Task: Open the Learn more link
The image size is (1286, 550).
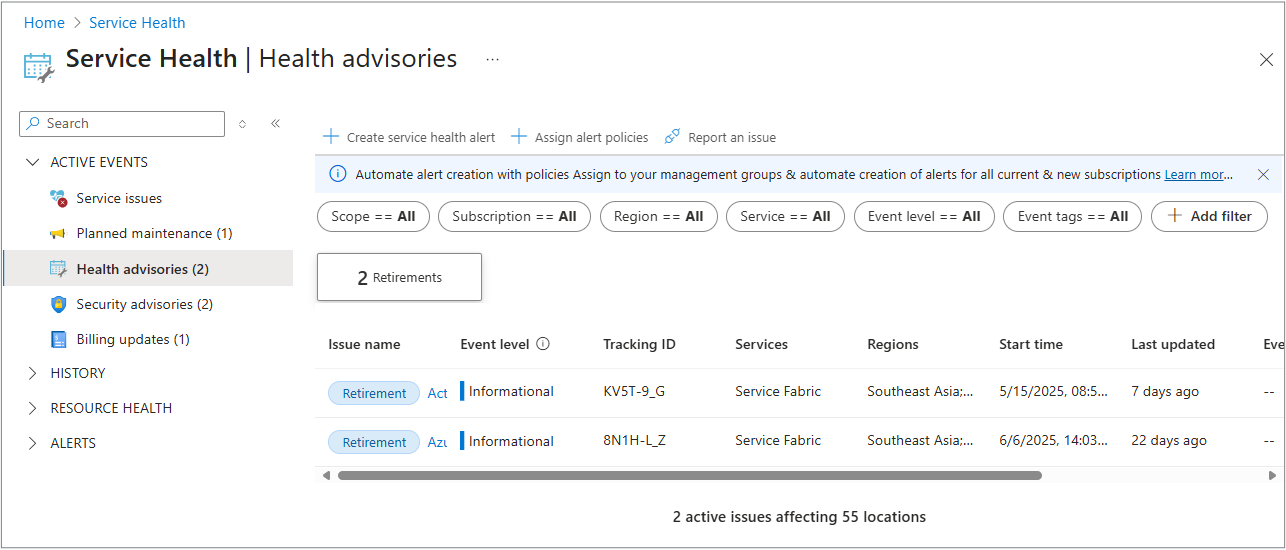Action: [1197, 175]
